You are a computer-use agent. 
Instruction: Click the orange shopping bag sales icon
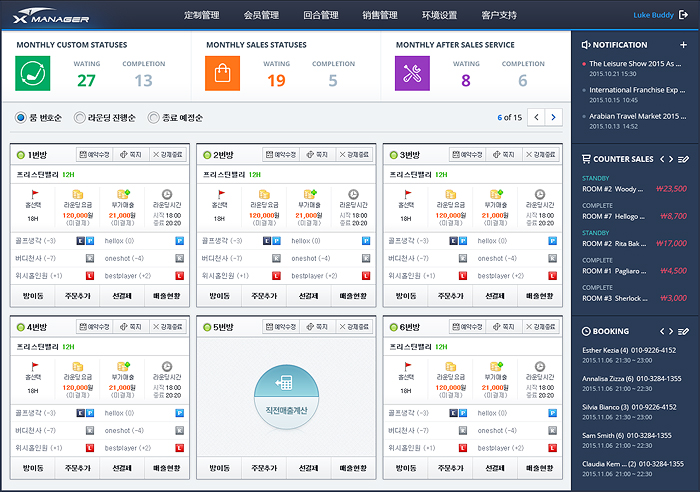pyautogui.click(x=223, y=72)
